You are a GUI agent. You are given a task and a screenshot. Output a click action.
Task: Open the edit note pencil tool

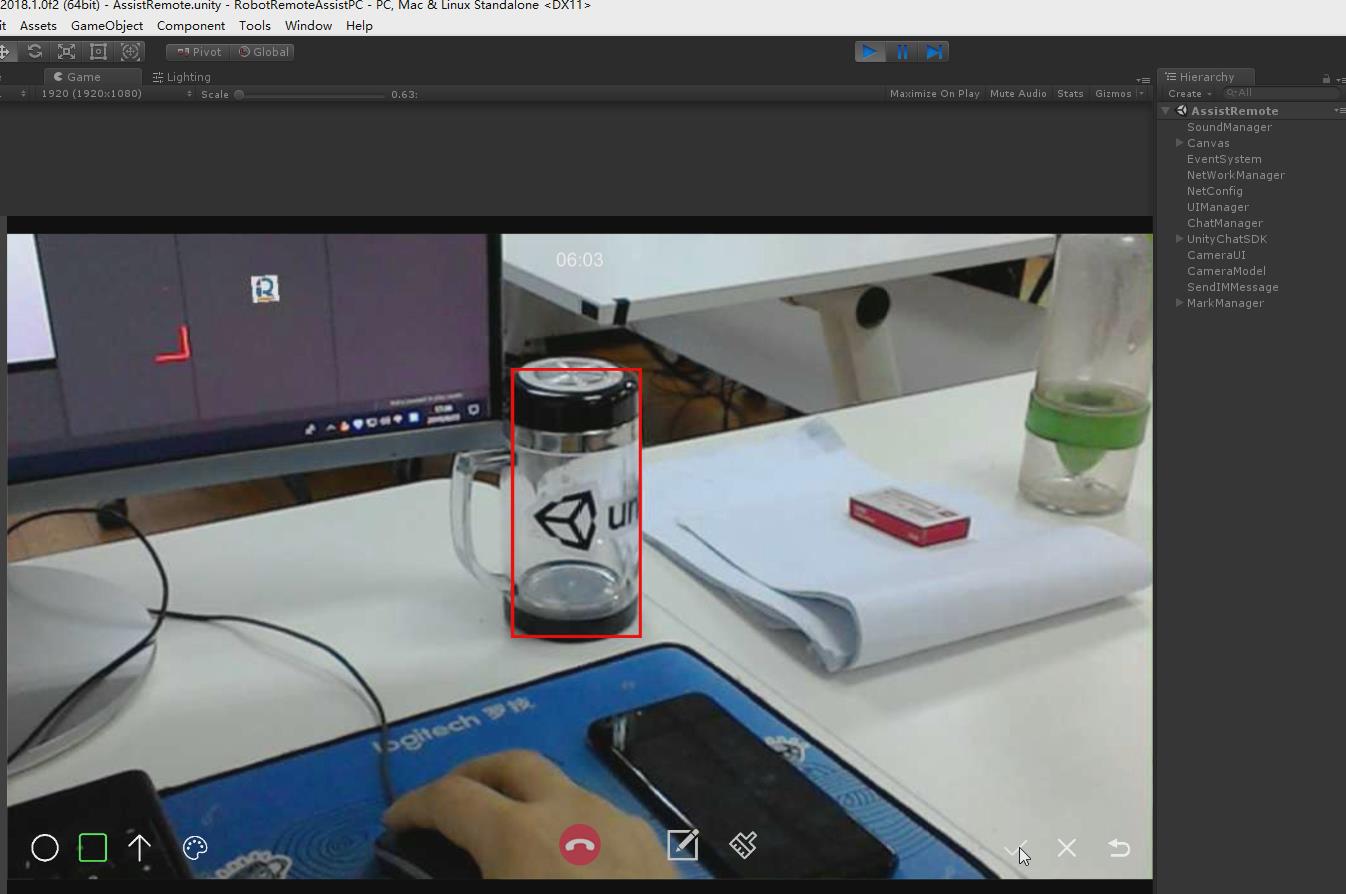tap(683, 845)
